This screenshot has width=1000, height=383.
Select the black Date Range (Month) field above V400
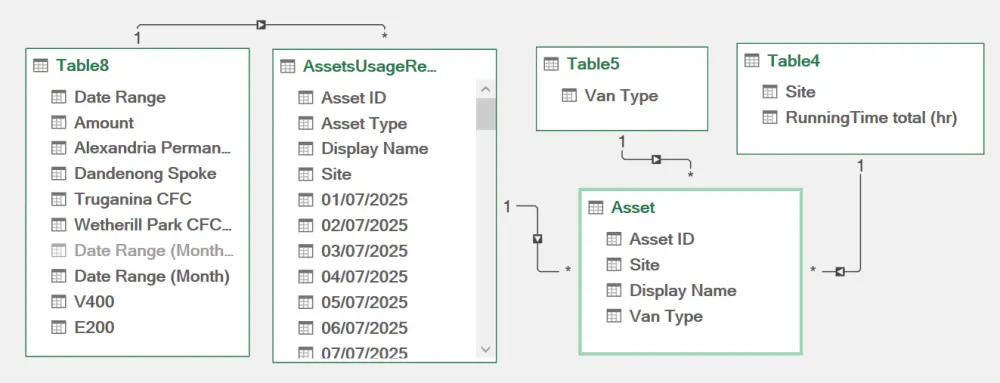(x=152, y=276)
